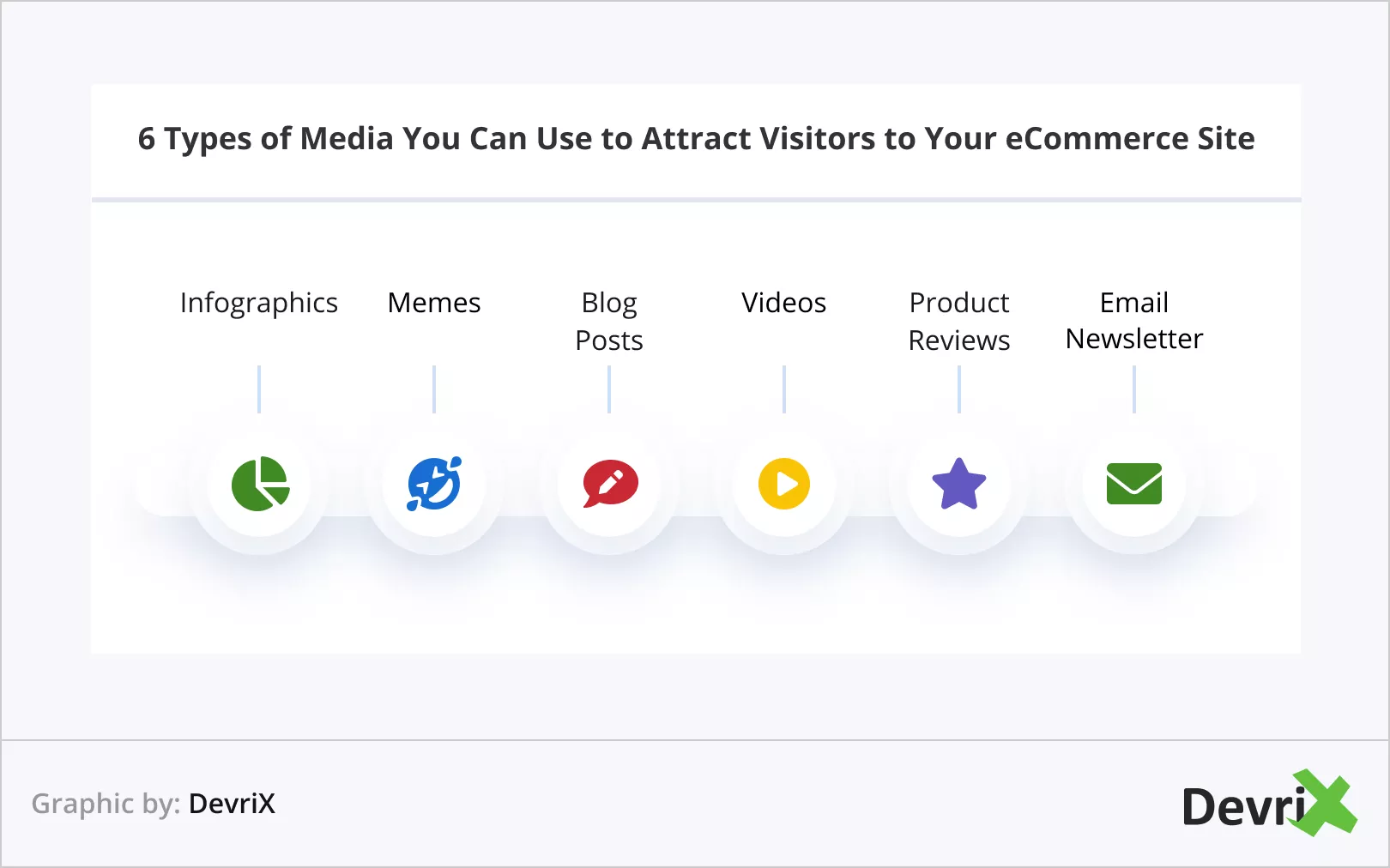Click the blue laughing emoji icon
1390x868 pixels.
pyautogui.click(x=434, y=484)
